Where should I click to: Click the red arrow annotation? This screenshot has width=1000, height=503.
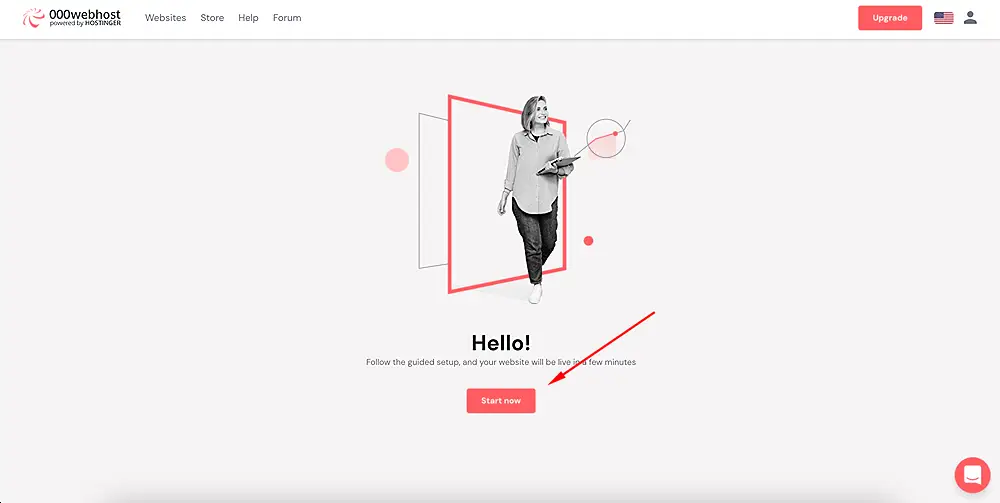click(x=601, y=348)
